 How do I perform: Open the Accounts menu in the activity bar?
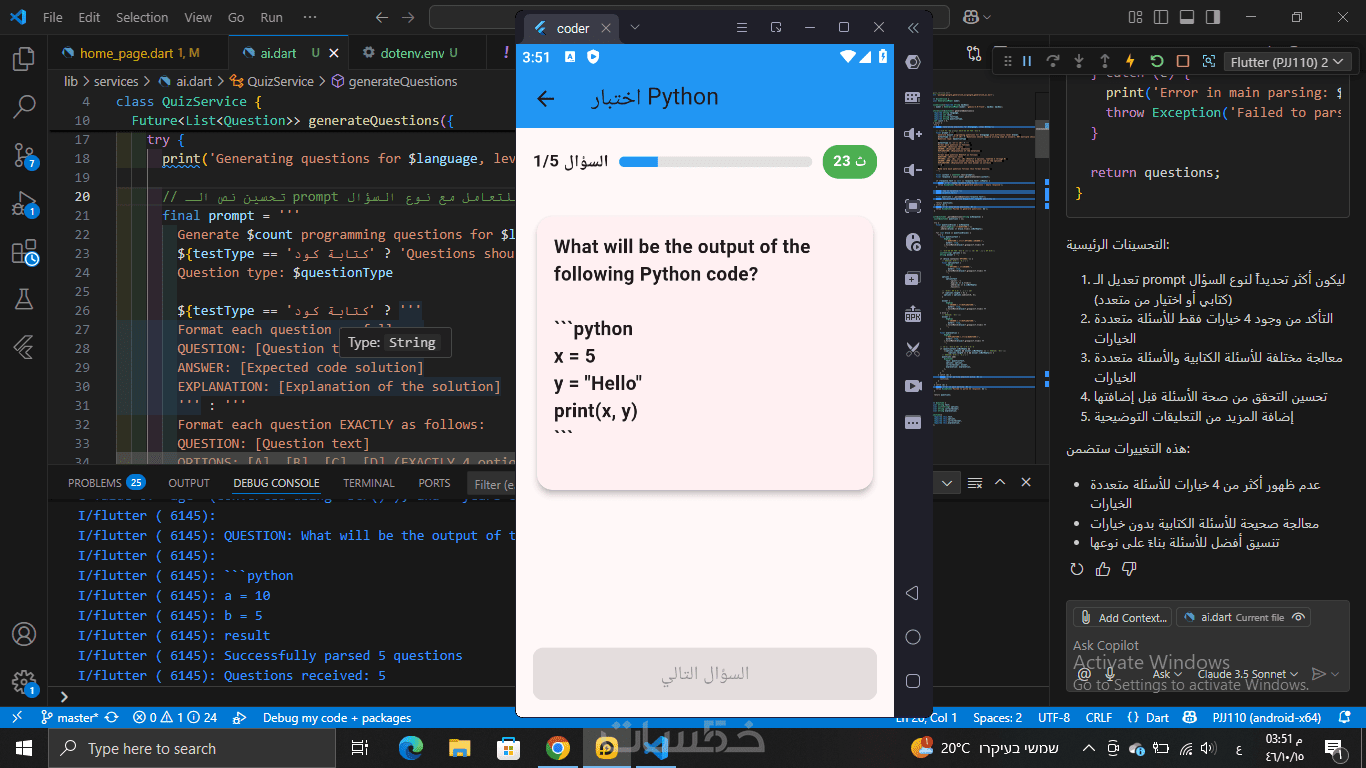pyautogui.click(x=24, y=635)
